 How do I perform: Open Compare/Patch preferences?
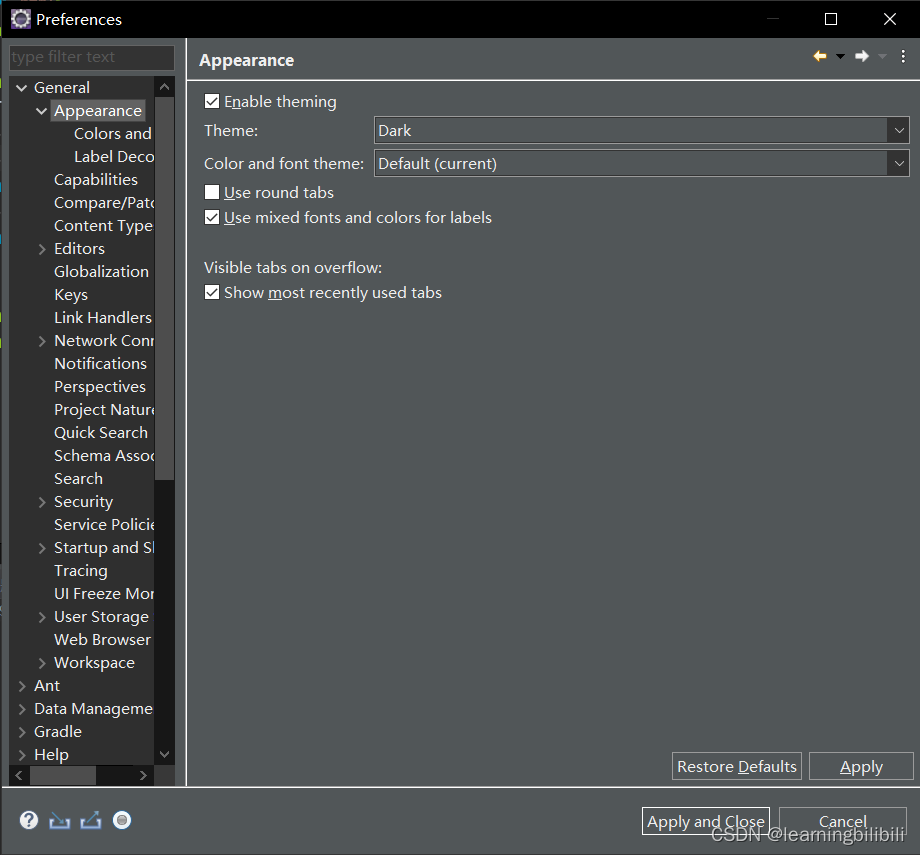point(104,202)
